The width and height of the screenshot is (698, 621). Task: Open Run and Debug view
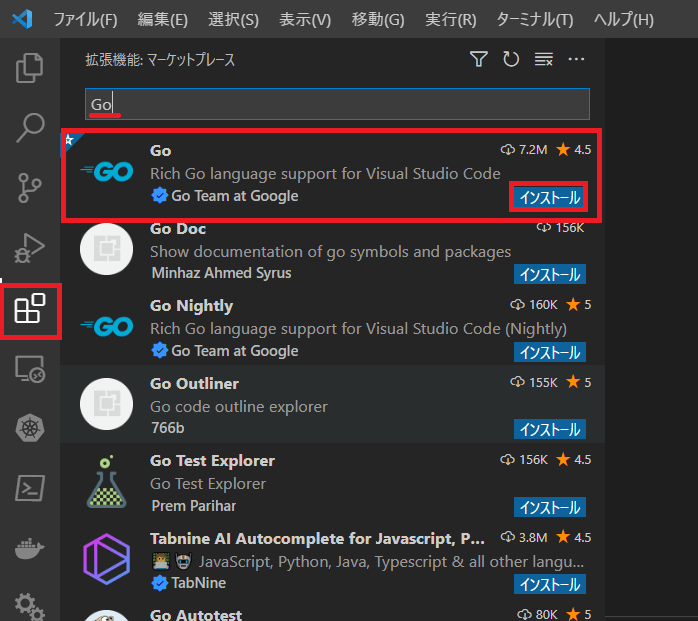coord(29,248)
